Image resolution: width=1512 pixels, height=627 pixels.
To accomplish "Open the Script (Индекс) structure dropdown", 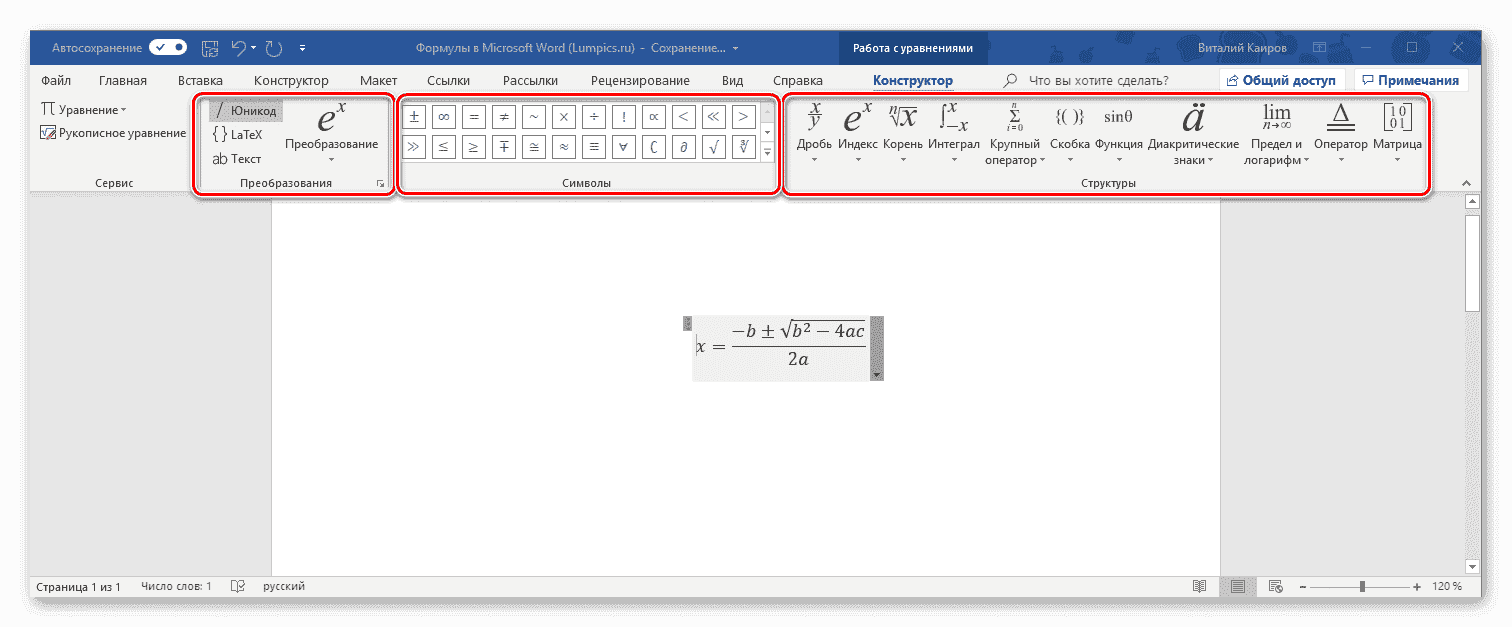I will [857, 132].
